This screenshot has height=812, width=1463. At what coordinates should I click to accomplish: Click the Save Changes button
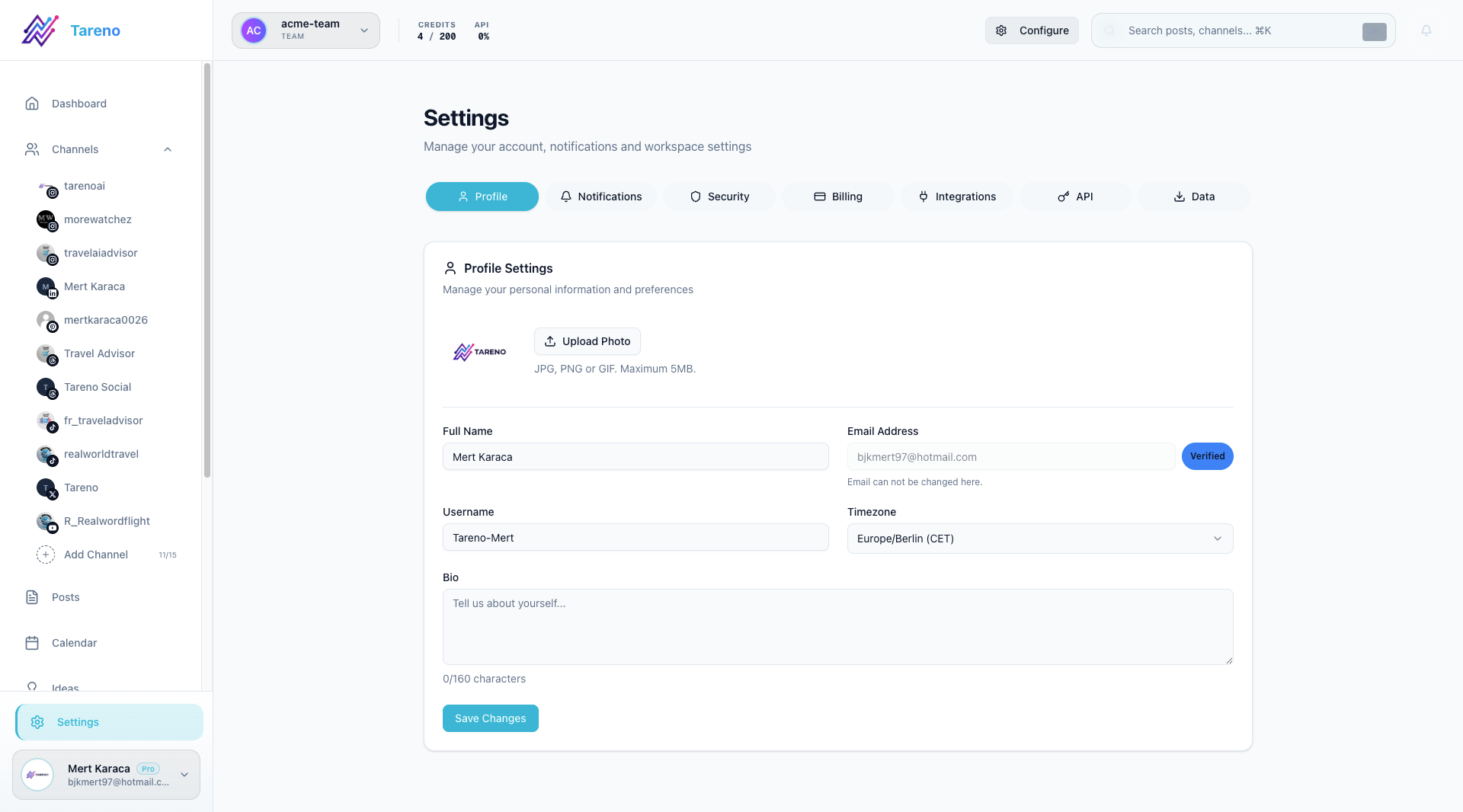[x=490, y=718]
